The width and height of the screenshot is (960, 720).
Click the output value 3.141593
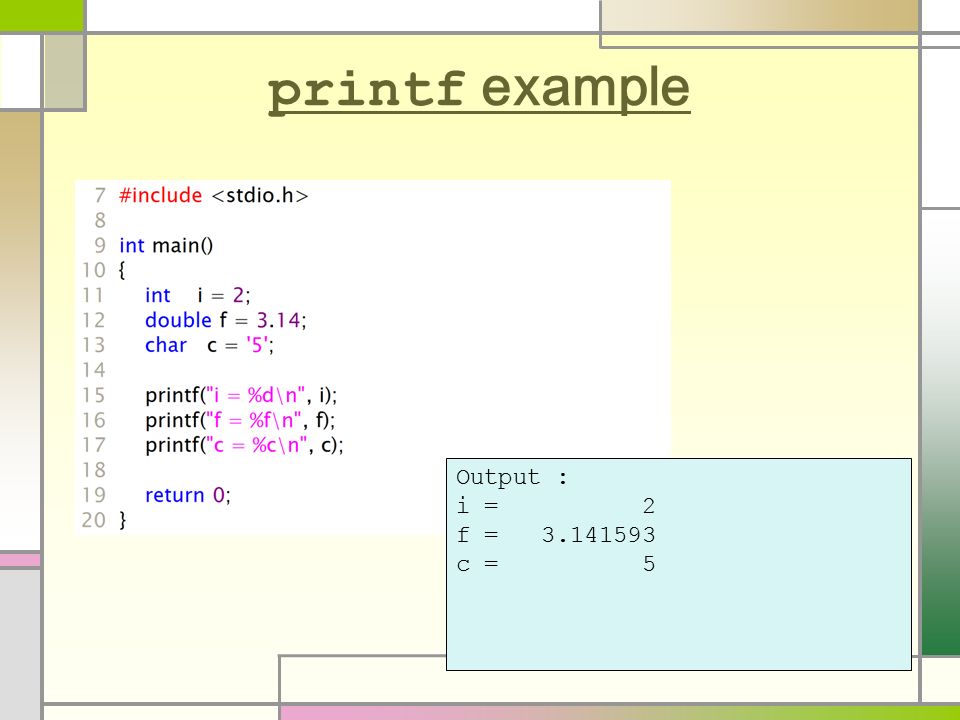[x=598, y=535]
